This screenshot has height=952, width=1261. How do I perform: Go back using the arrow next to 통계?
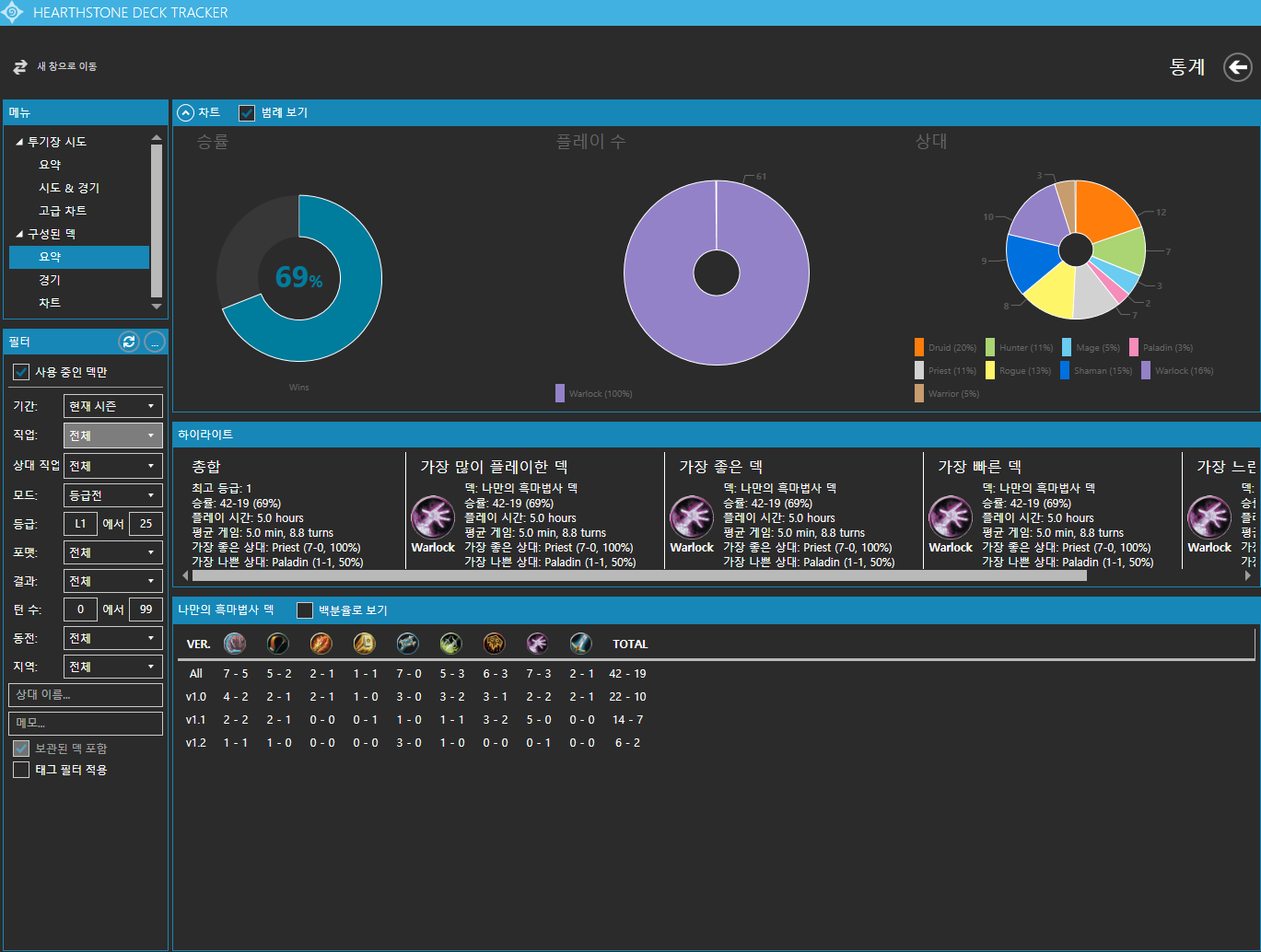click(1237, 67)
